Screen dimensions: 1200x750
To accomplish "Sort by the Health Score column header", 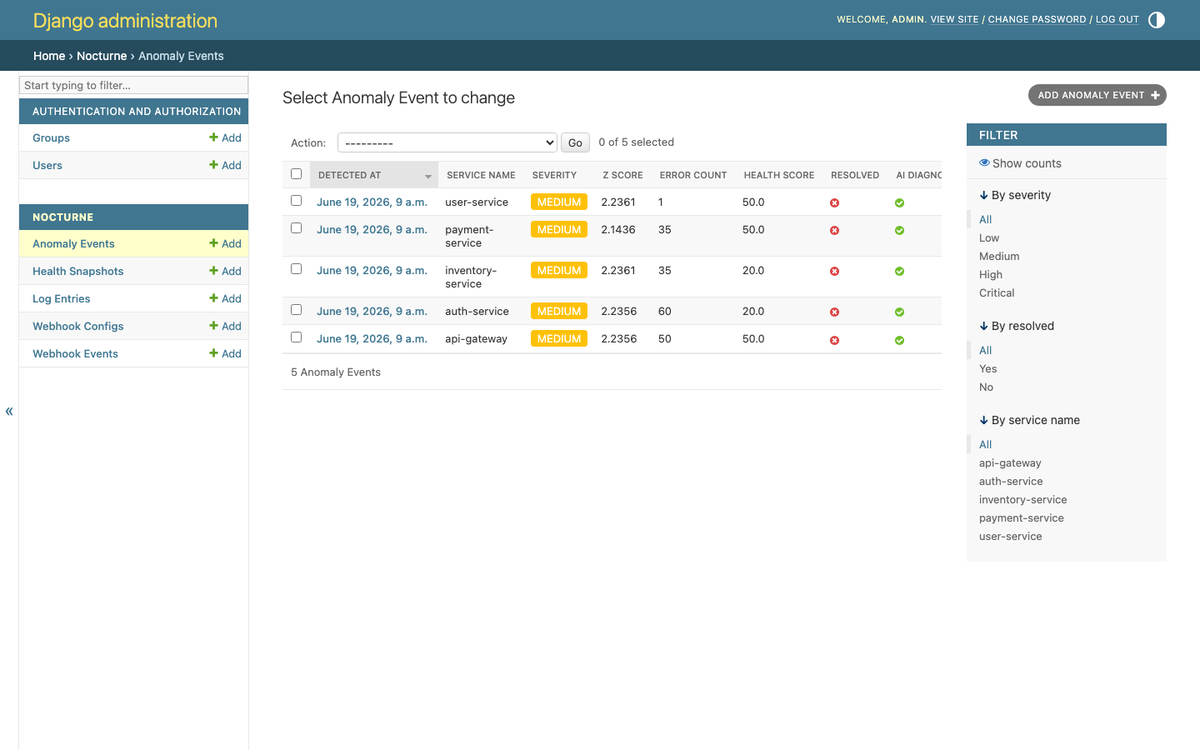I will (x=779, y=175).
